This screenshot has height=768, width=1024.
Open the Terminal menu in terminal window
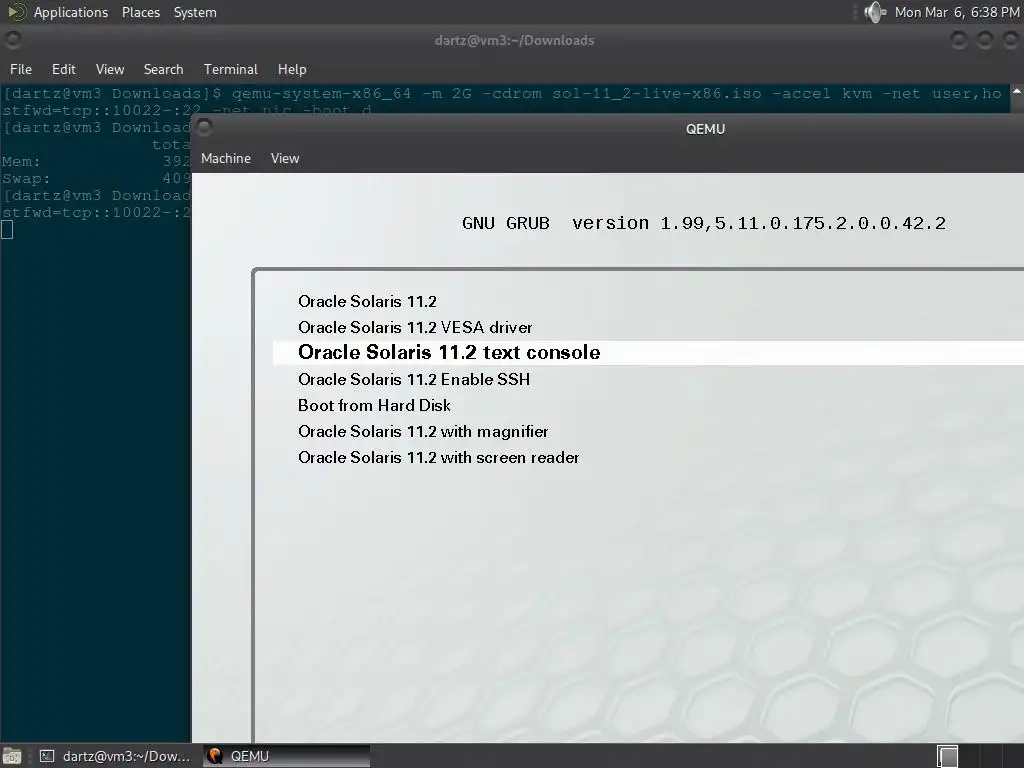(x=231, y=69)
